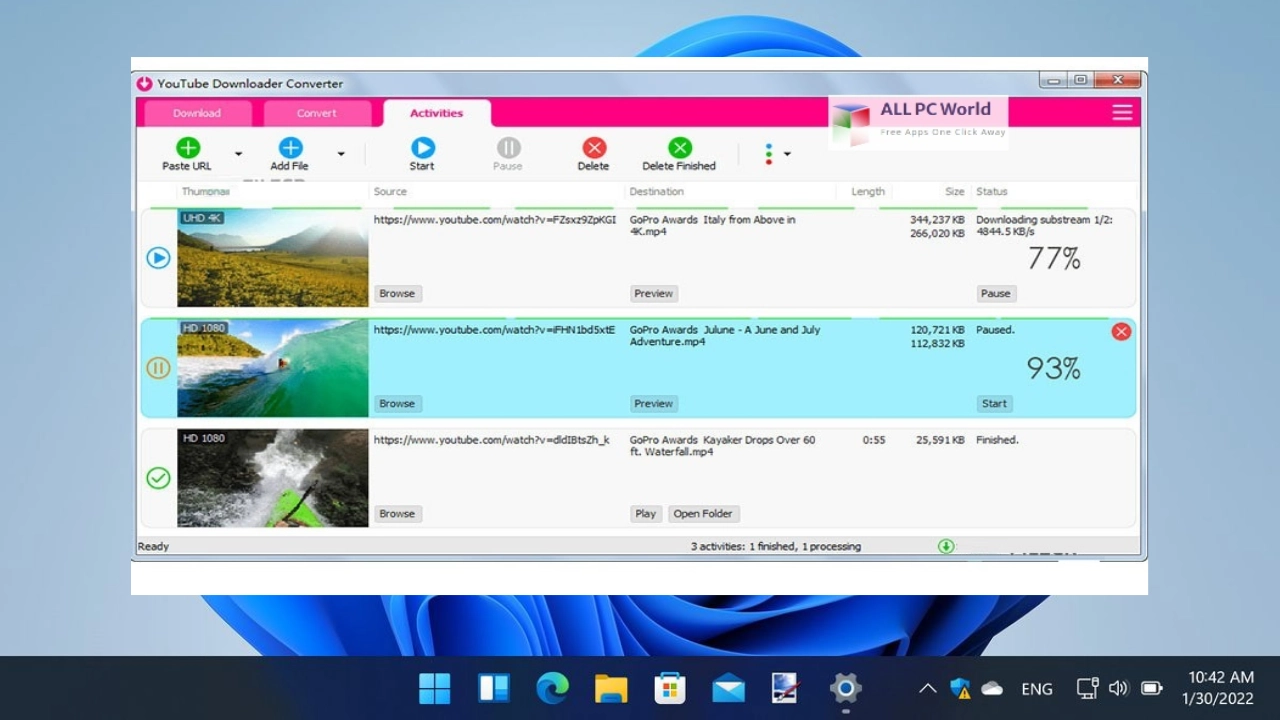Click the greyed Pause toolbar icon
This screenshot has height=720, width=1280.
pos(508,148)
